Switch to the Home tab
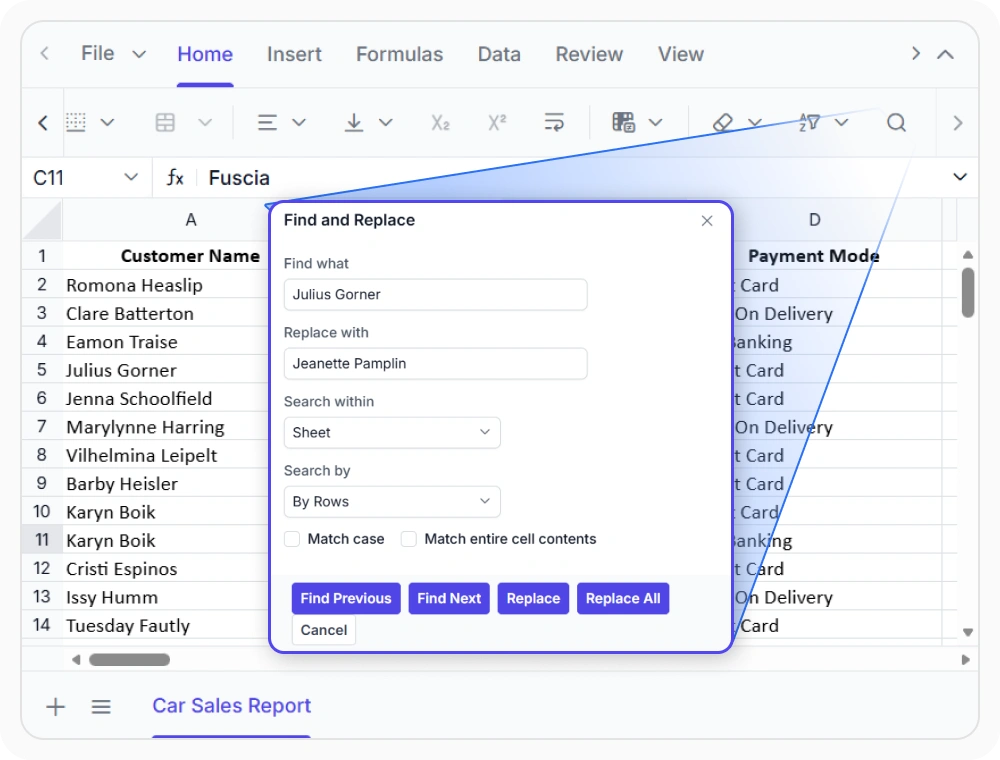1000x760 pixels. pyautogui.click(x=205, y=54)
